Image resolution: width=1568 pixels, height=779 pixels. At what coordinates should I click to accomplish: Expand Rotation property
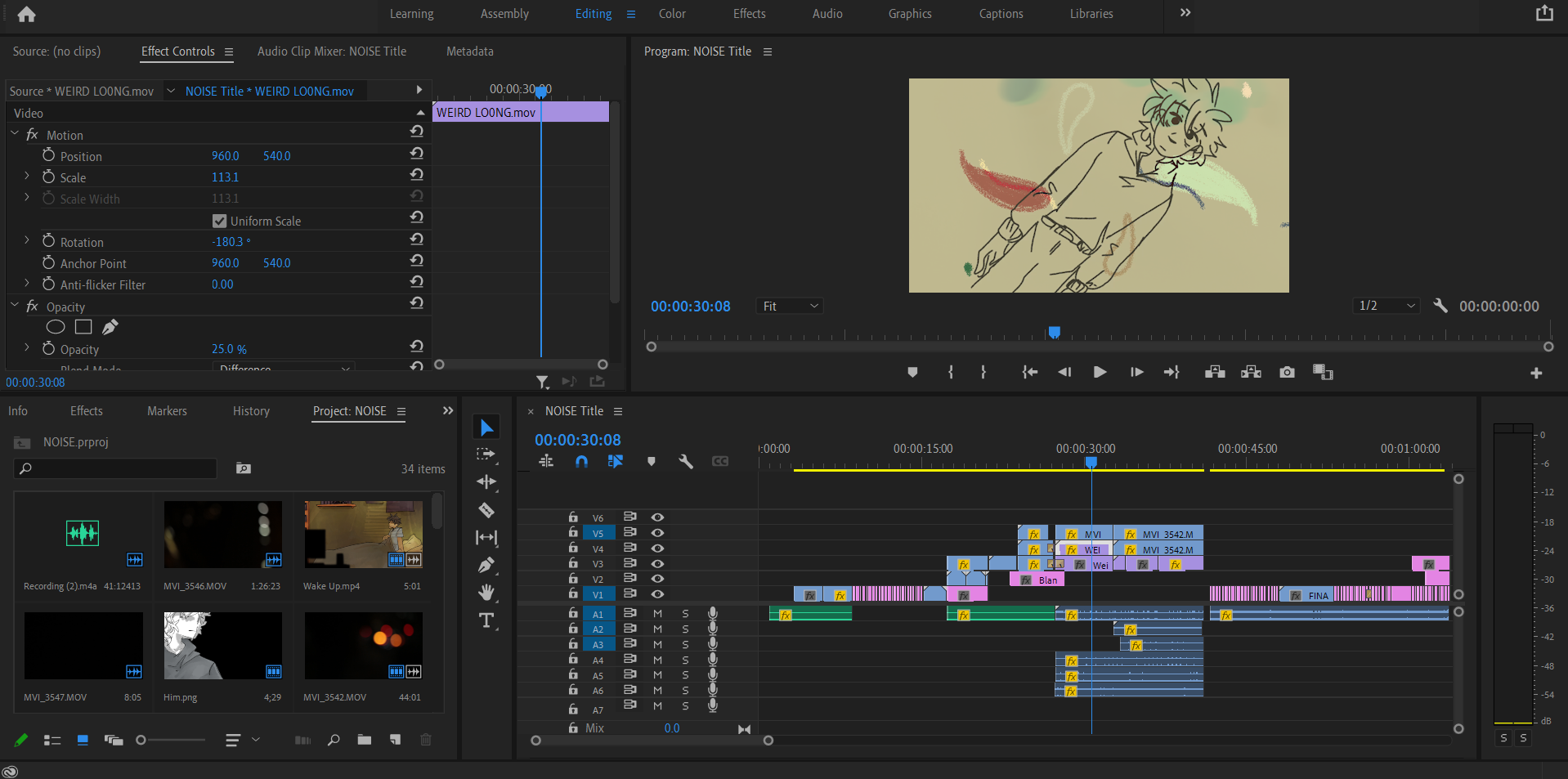[26, 240]
